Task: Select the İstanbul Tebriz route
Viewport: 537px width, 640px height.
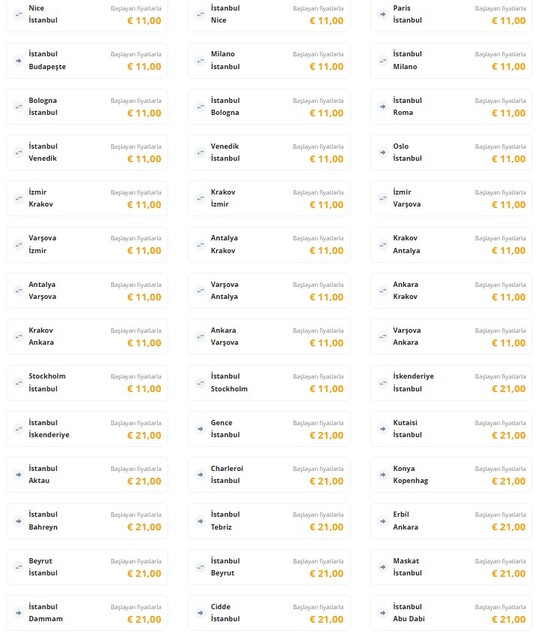Action: [269, 521]
